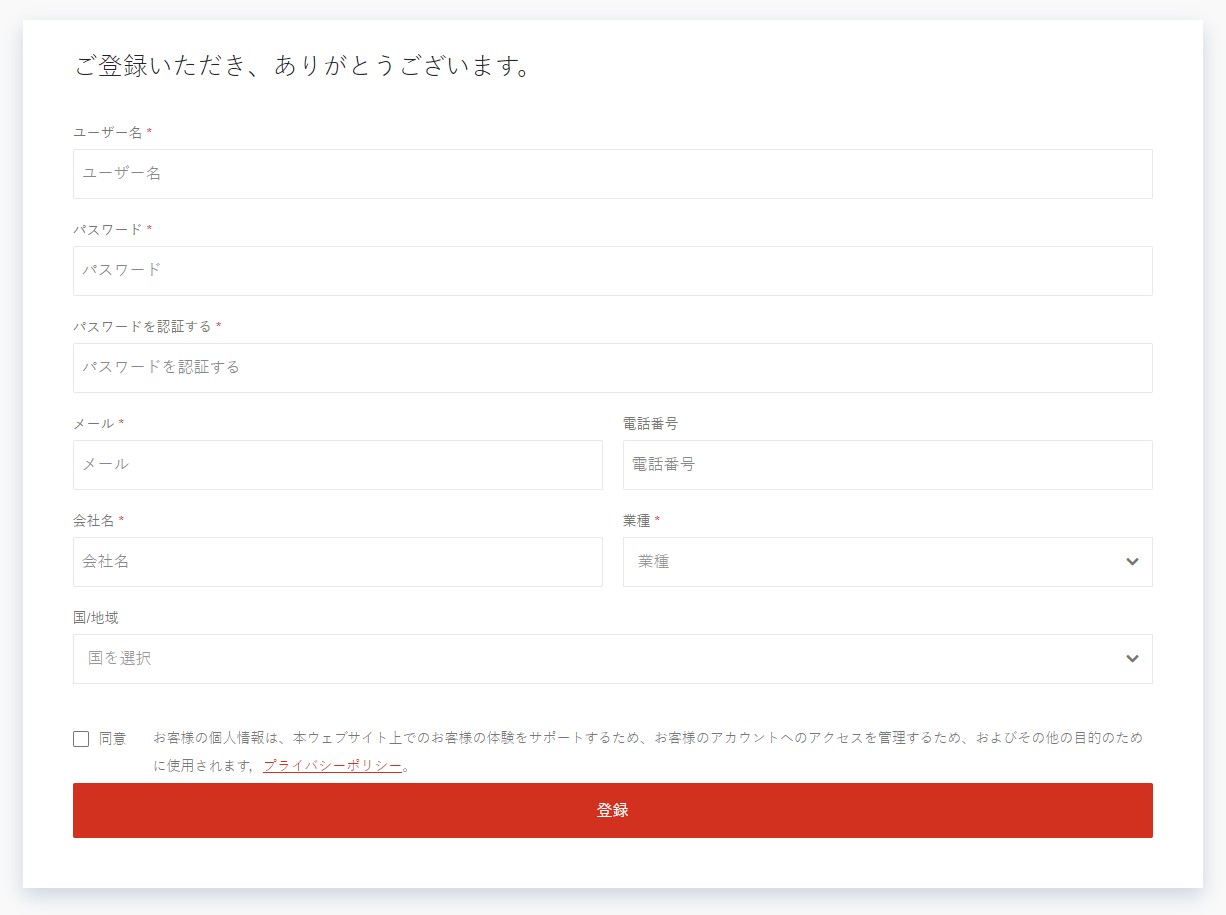Image resolution: width=1226 pixels, height=915 pixels.
Task: Open the プライバシーポリシー link
Action: [x=332, y=766]
